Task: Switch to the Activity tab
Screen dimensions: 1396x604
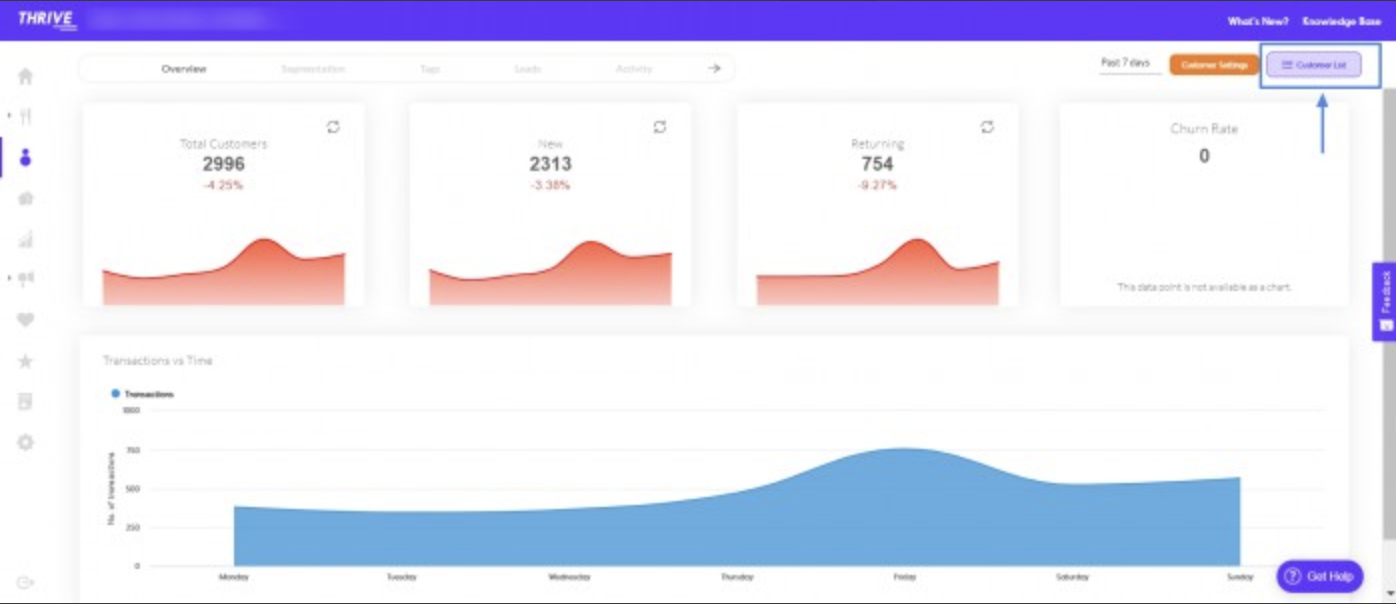Action: [634, 69]
